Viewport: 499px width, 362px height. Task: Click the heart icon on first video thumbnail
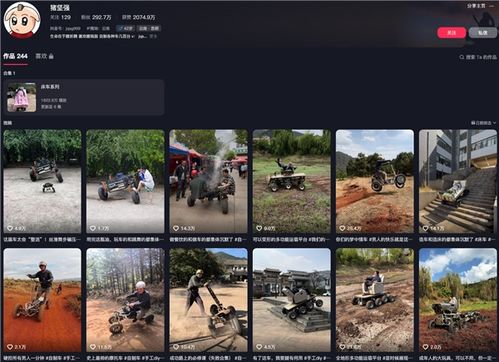(10, 228)
